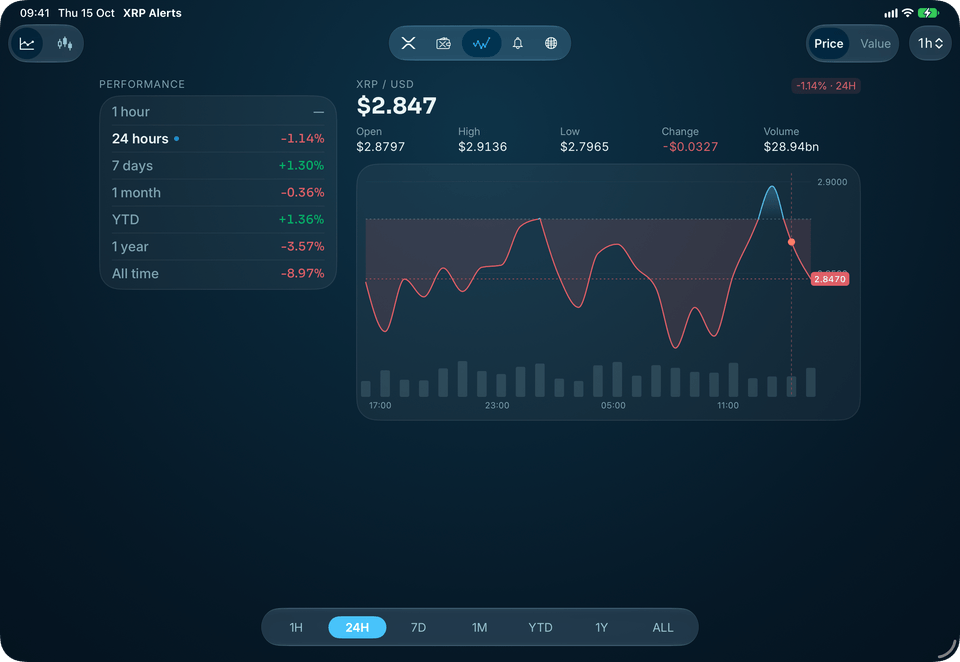Select the 7D time range
Viewport: 960px width, 662px height.
[x=418, y=627]
